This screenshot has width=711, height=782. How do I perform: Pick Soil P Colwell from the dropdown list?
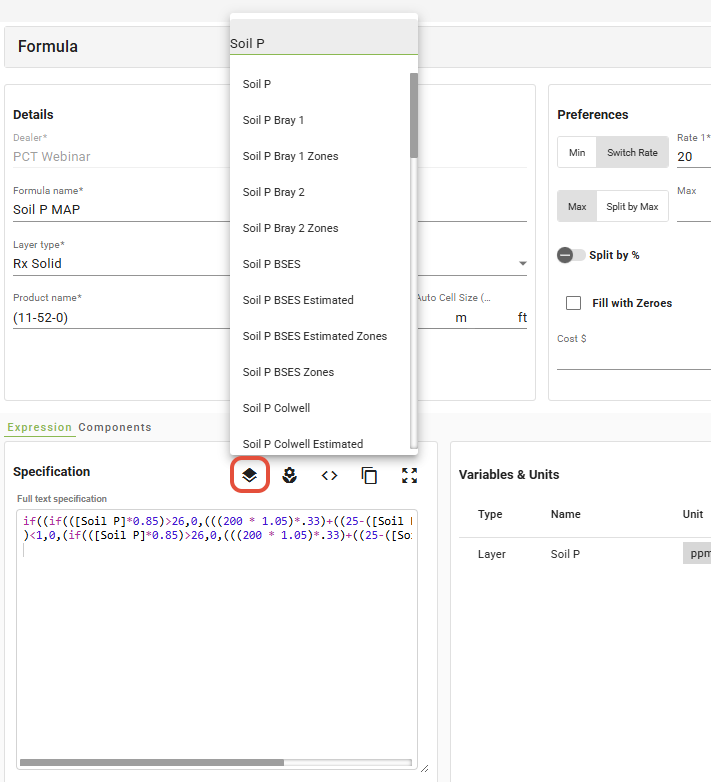(276, 408)
